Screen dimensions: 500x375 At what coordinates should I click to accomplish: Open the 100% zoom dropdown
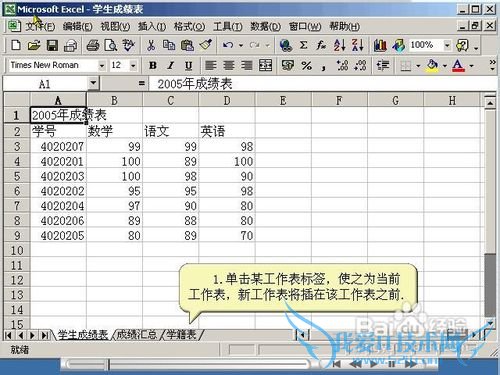click(447, 45)
